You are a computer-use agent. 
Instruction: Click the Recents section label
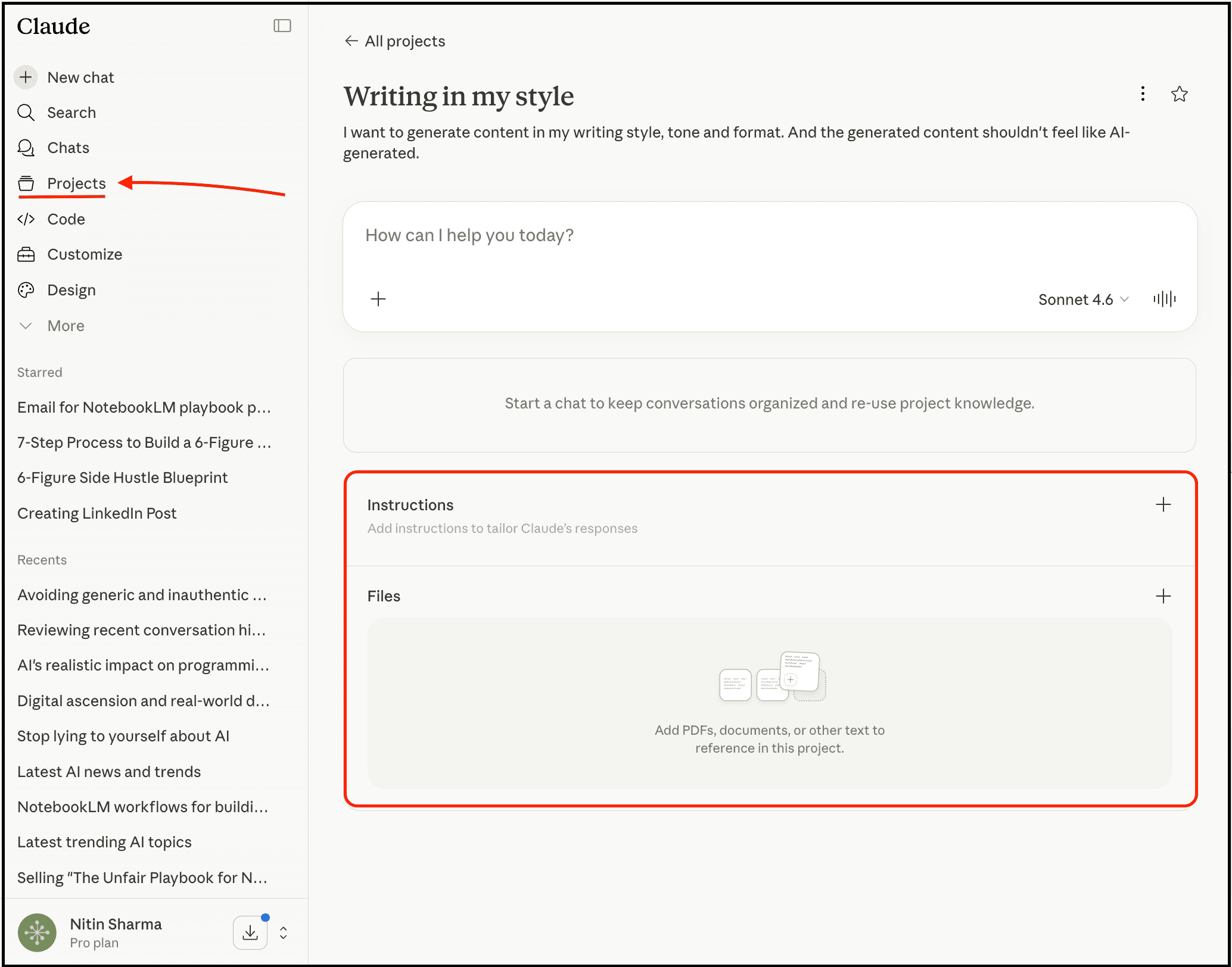pyautogui.click(x=42, y=560)
